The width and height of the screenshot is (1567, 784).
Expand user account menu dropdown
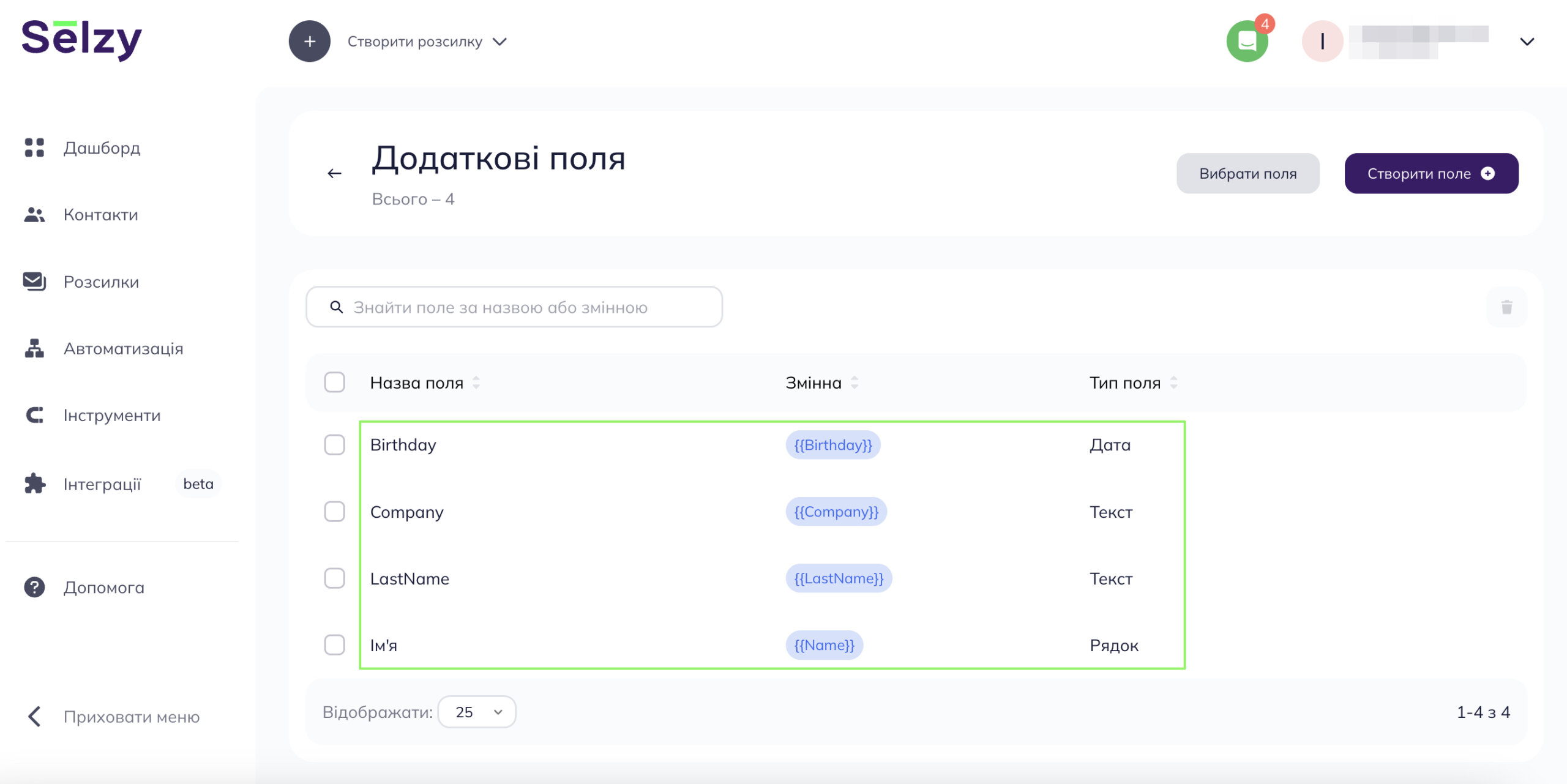[1527, 42]
